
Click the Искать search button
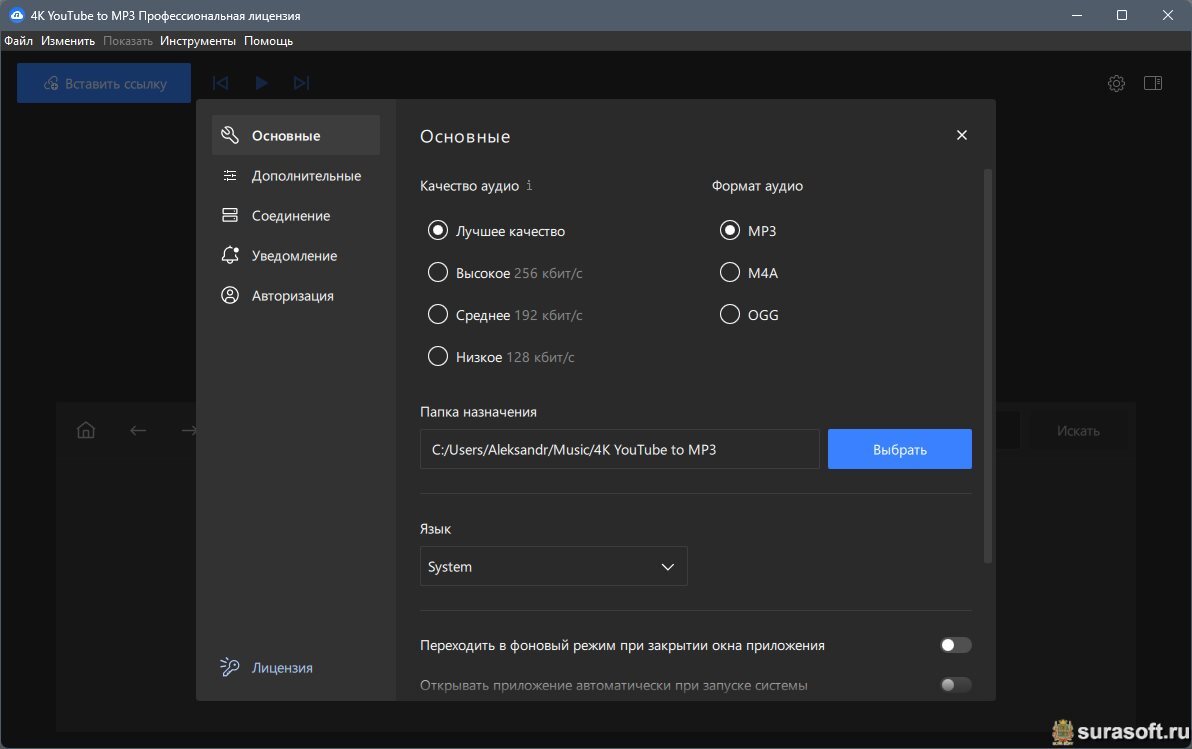pos(1078,430)
